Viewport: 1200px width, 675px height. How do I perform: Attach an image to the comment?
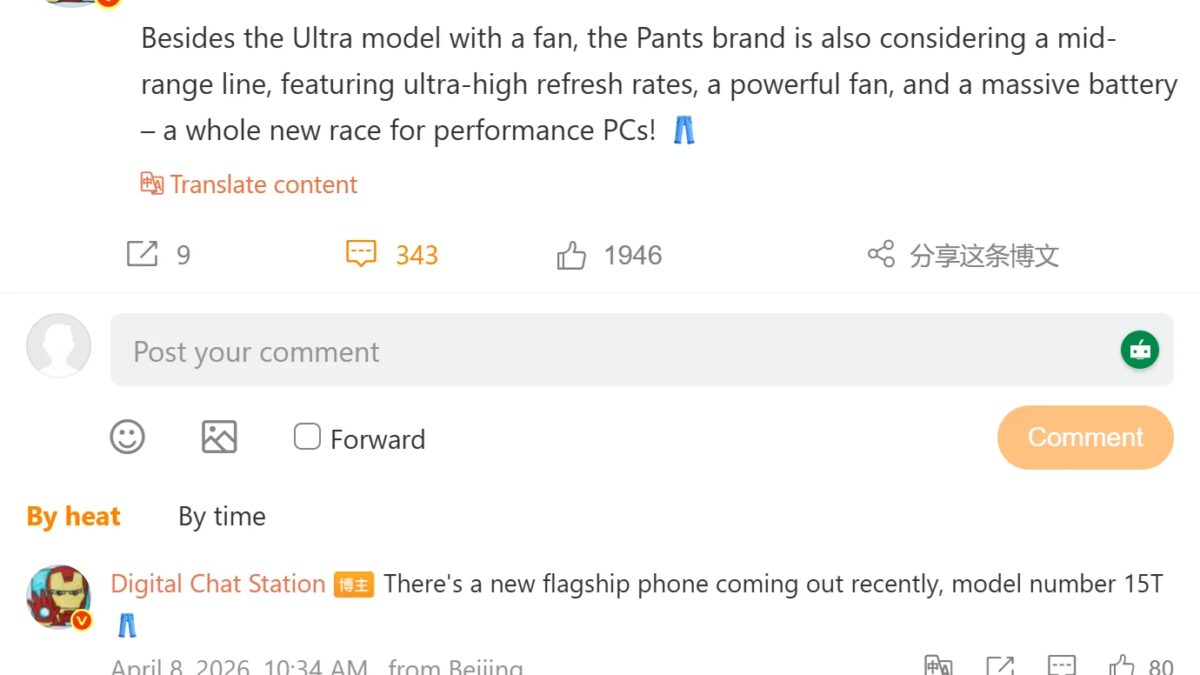pos(219,437)
